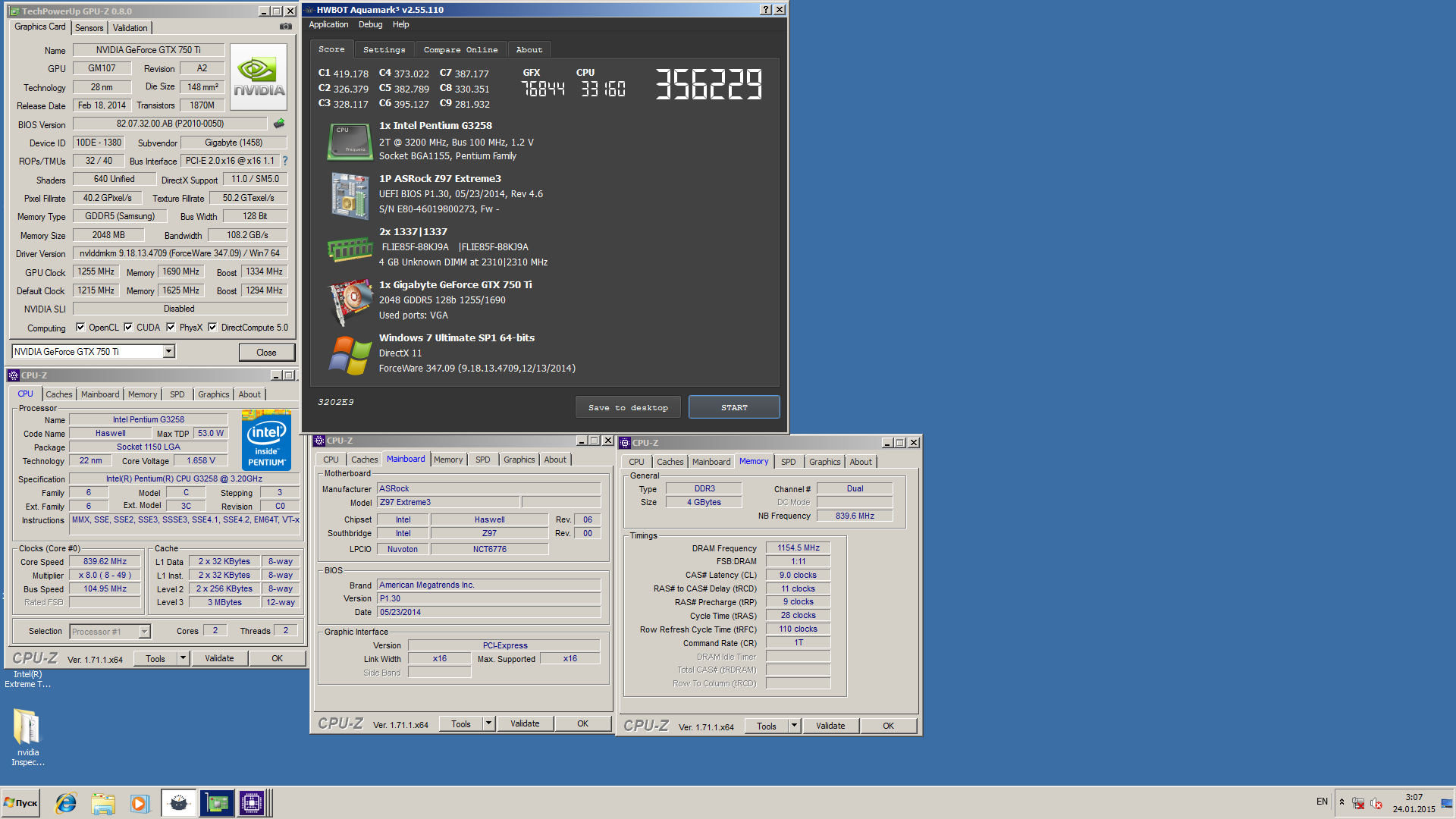This screenshot has width=1456, height=819.
Task: Click the Windows logo icon in Aquamark
Action: click(350, 355)
